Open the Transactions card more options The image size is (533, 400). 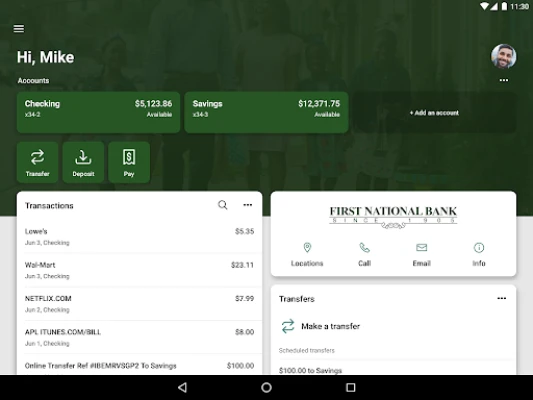247,205
